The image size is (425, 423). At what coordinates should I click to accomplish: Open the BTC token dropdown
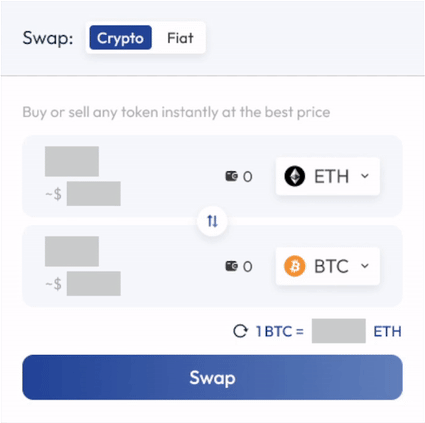(328, 266)
